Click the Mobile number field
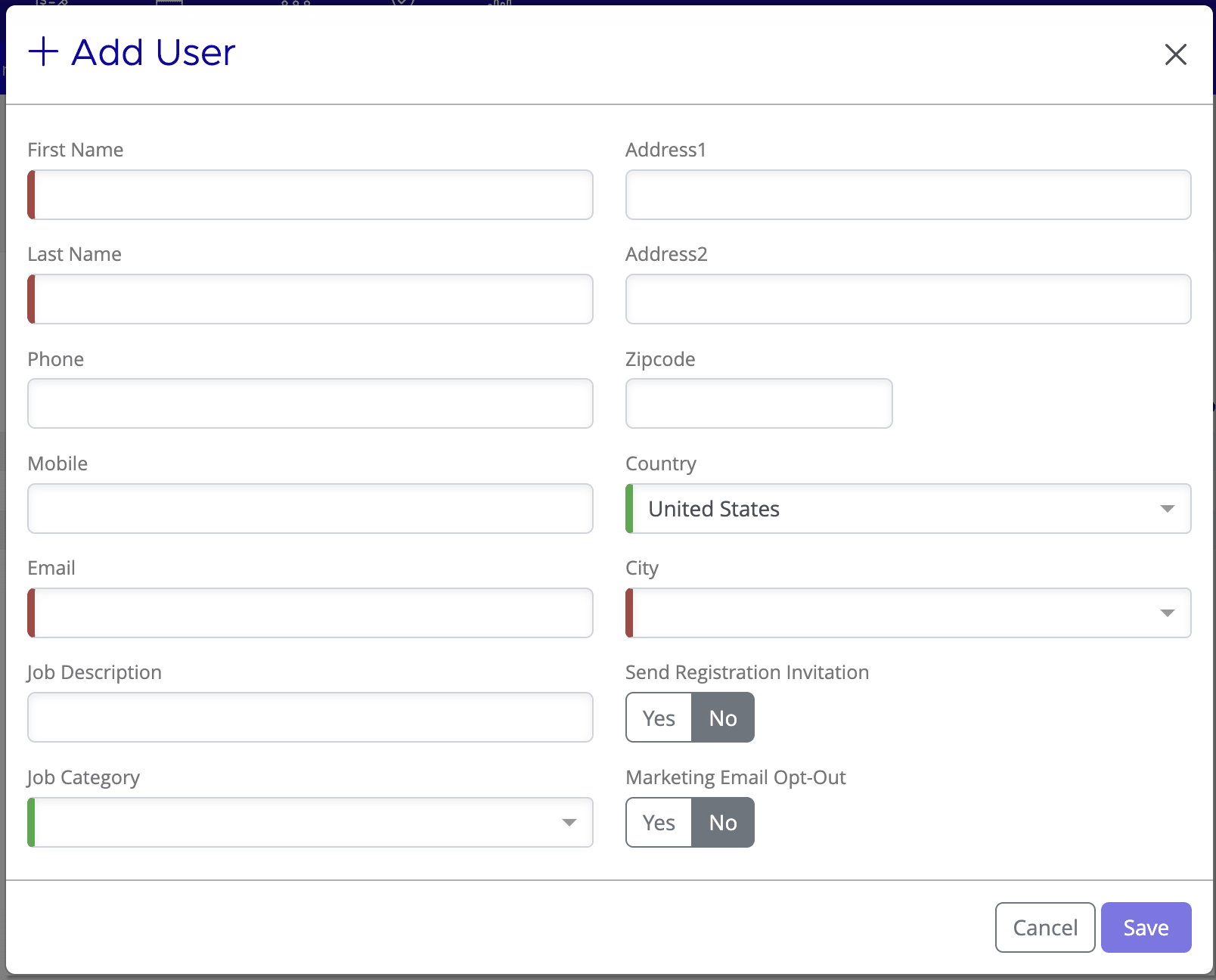This screenshot has height=980, width=1216. pos(310,508)
